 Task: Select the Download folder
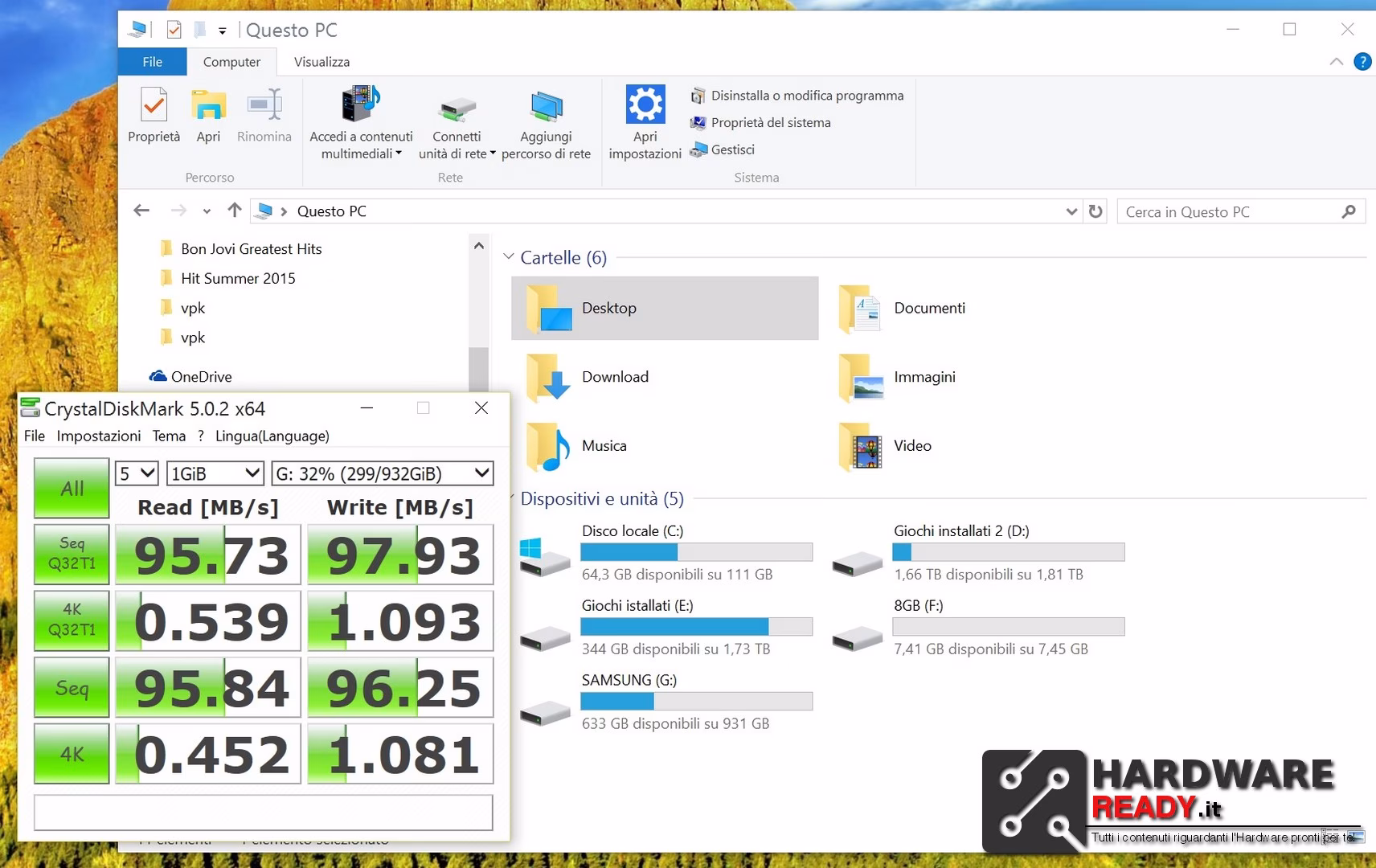pos(588,377)
